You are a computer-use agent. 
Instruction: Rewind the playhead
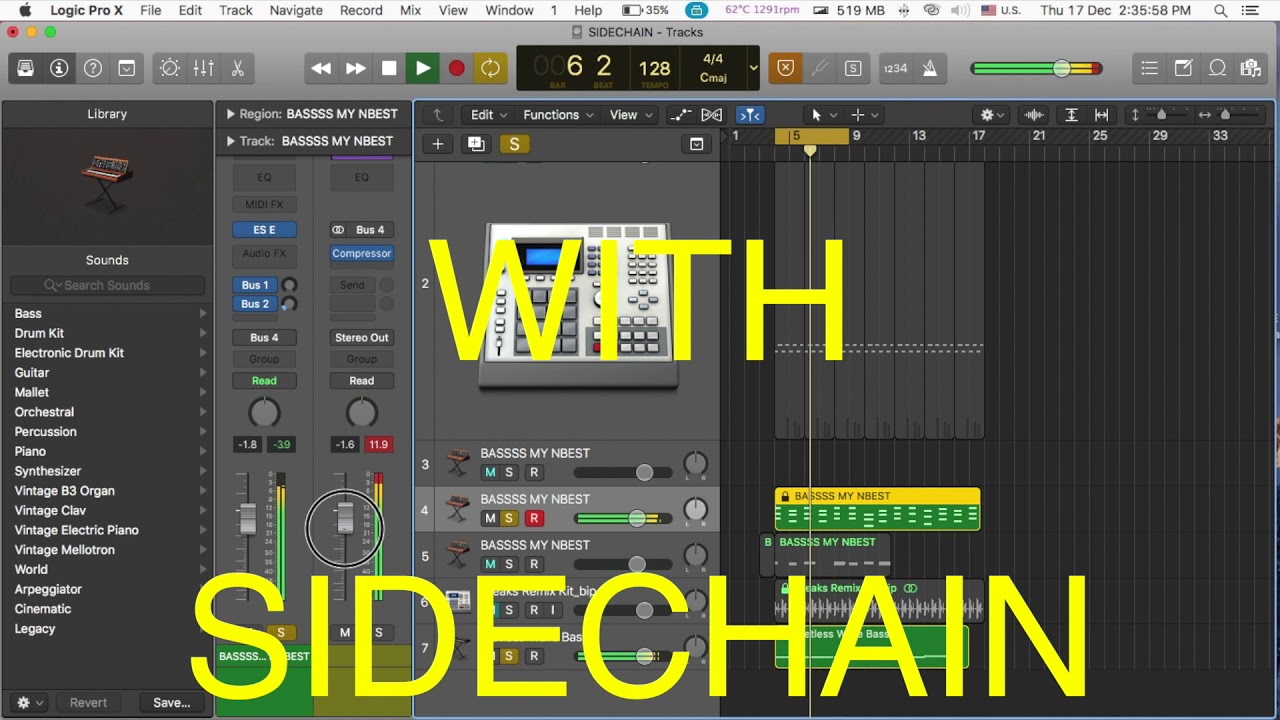pyautogui.click(x=321, y=68)
